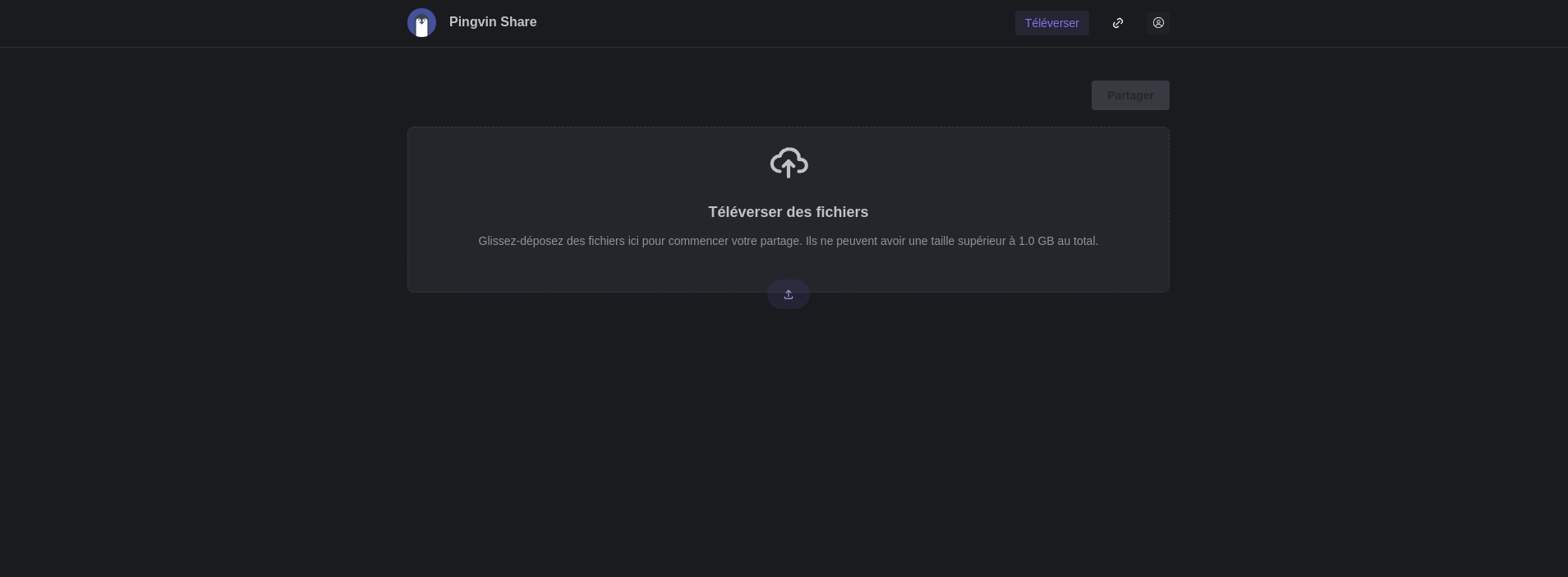Click the 1.0 GB size limit text

pos(1036,241)
